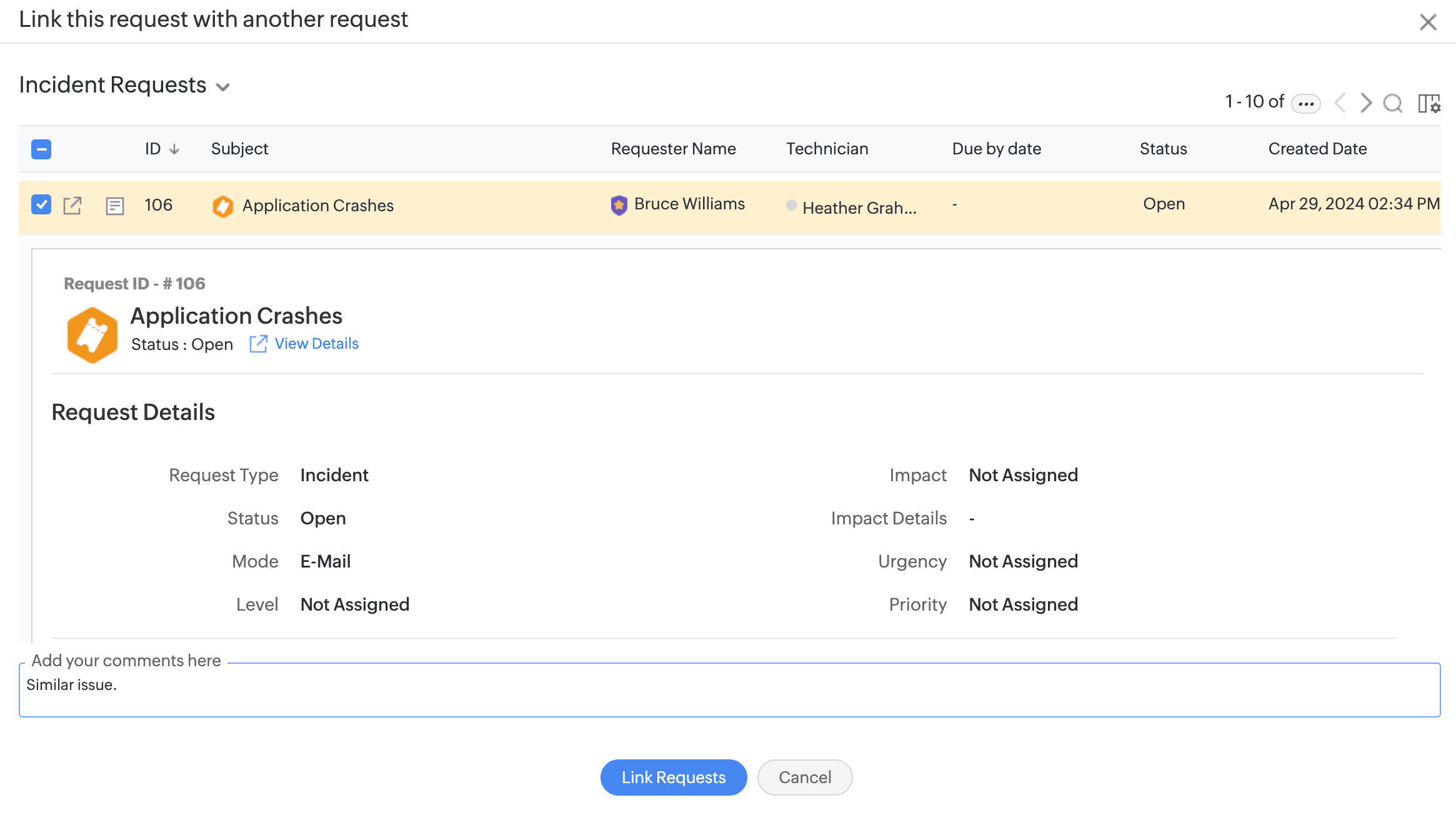Open the column chooser settings icon
The height and width of the screenshot is (835, 1456).
[1429, 103]
